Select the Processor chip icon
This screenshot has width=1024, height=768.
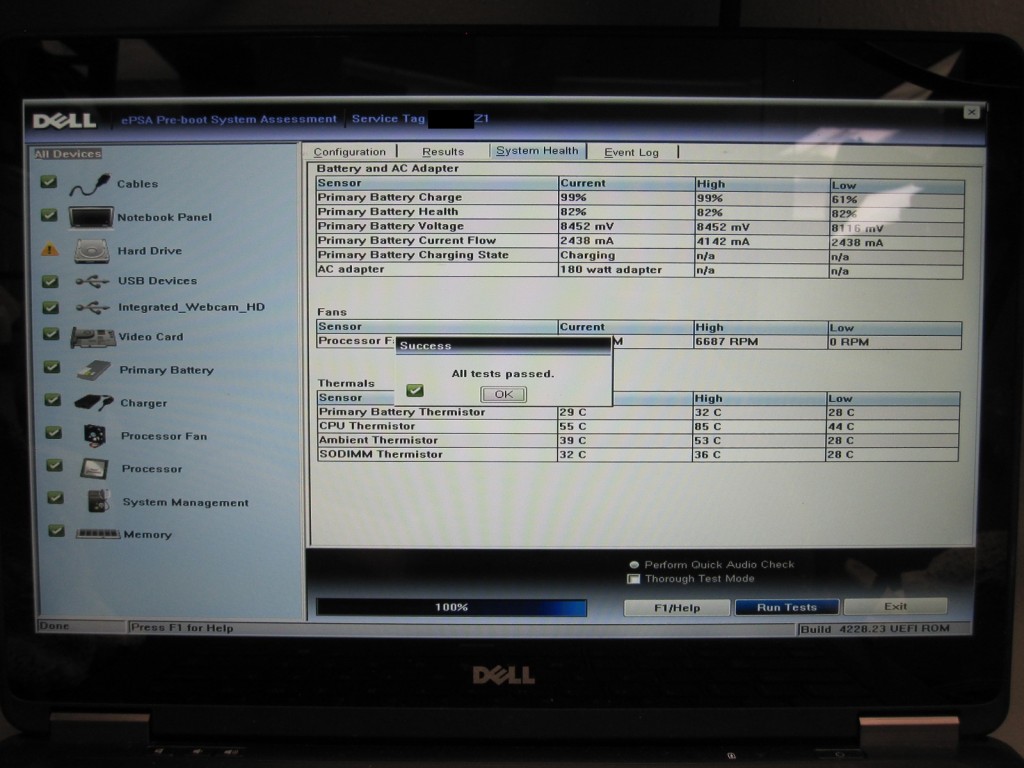94,468
